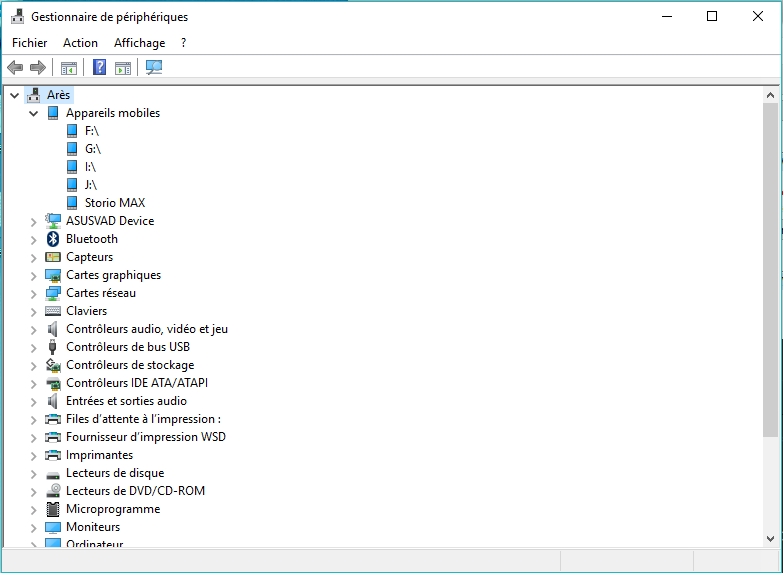This screenshot has height=573, width=783.
Task: Select the G:\ portable device
Action: tap(93, 149)
